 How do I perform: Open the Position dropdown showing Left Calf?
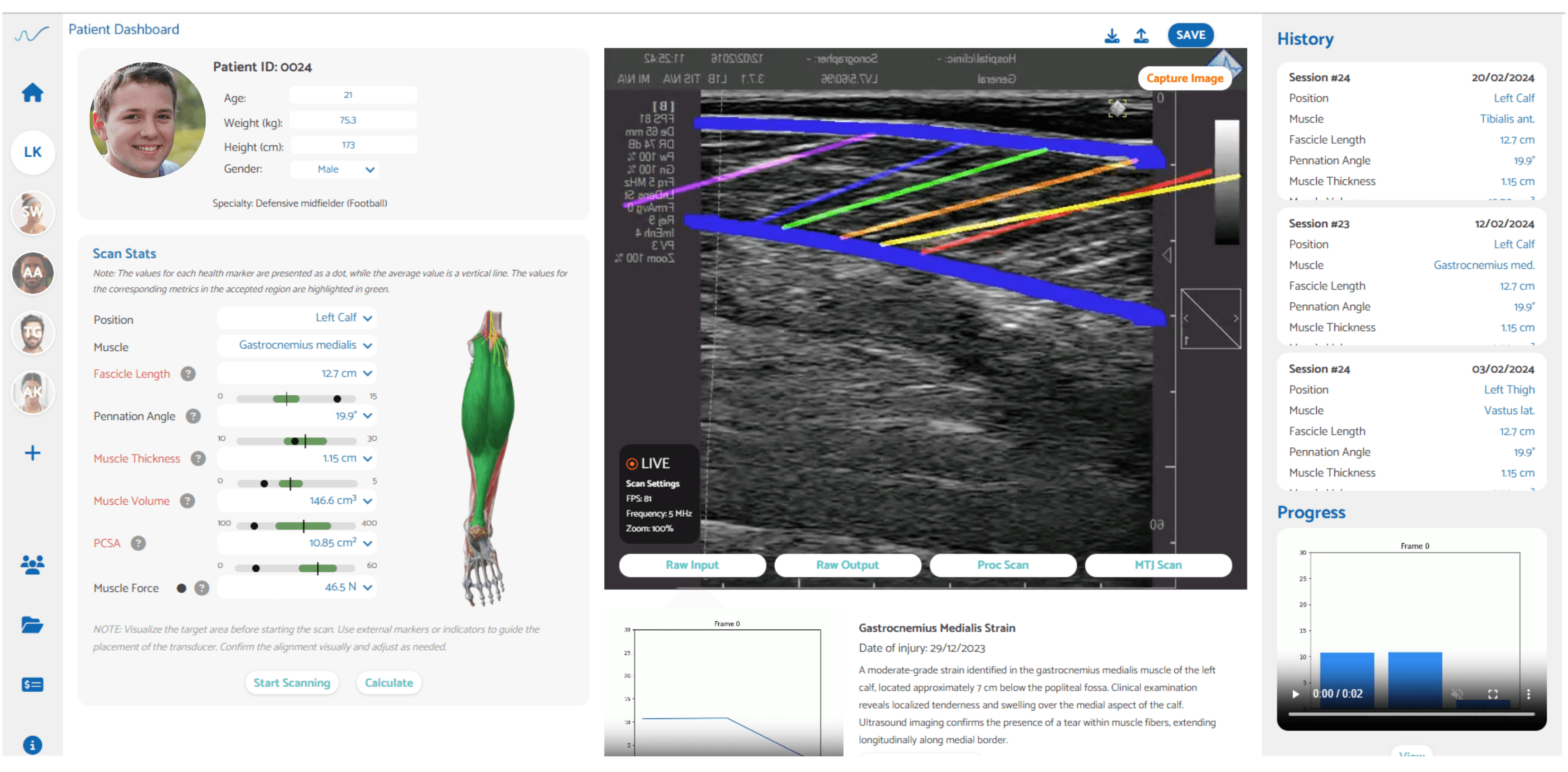[x=297, y=318]
